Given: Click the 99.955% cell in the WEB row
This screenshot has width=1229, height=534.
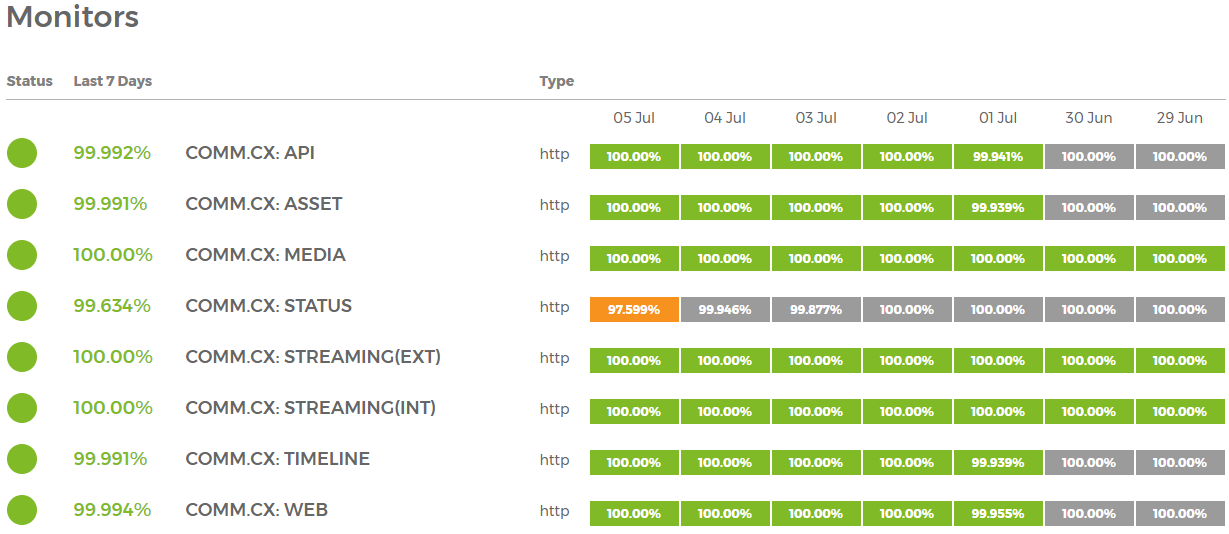Looking at the screenshot, I should (998, 514).
